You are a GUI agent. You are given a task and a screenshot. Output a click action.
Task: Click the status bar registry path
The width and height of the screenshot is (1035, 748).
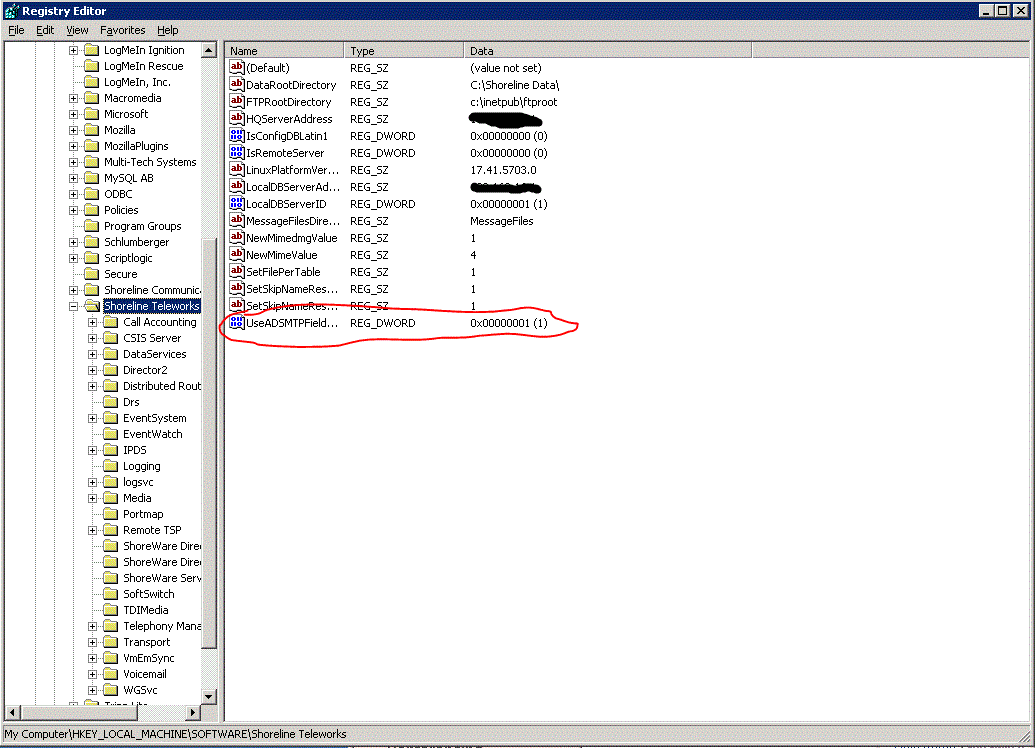(x=175, y=733)
